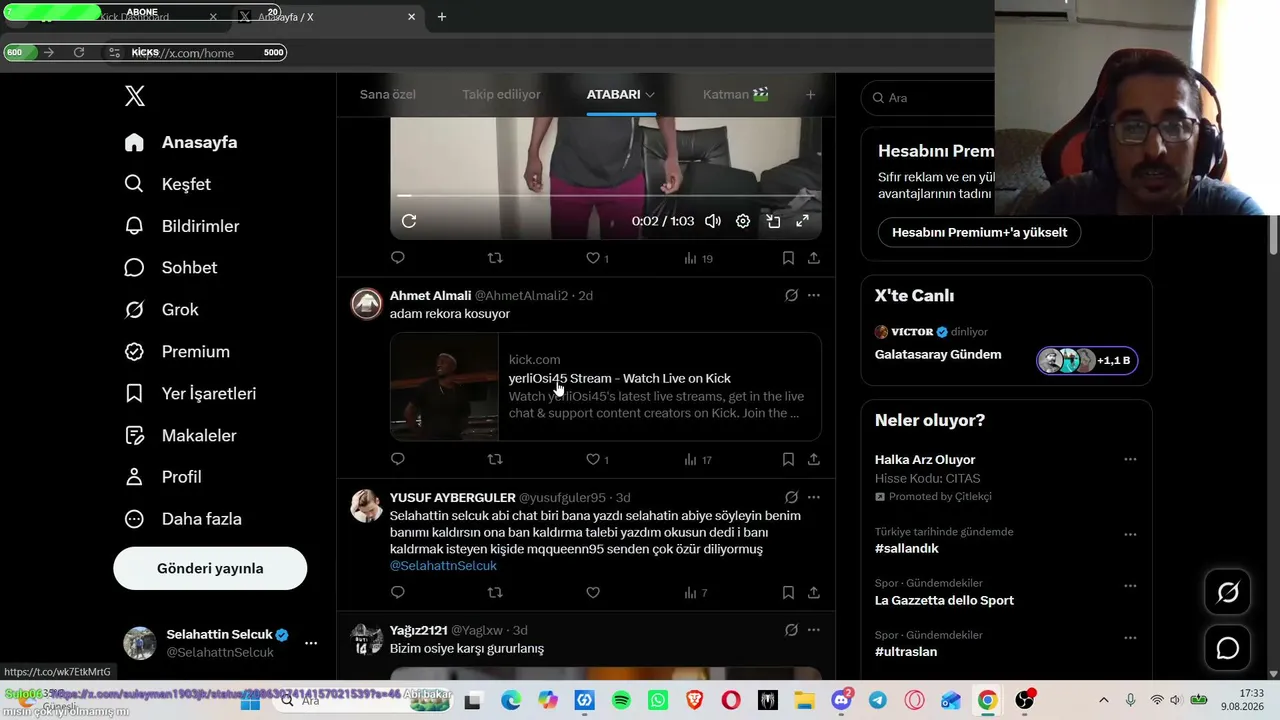Open more options for #sallandık trend
Viewport: 1280px width, 720px height.
[x=1130, y=534]
